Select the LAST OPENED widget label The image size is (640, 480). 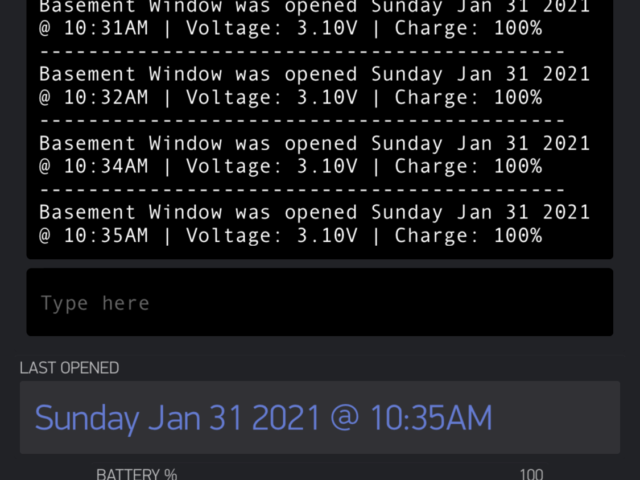pyautogui.click(x=69, y=368)
